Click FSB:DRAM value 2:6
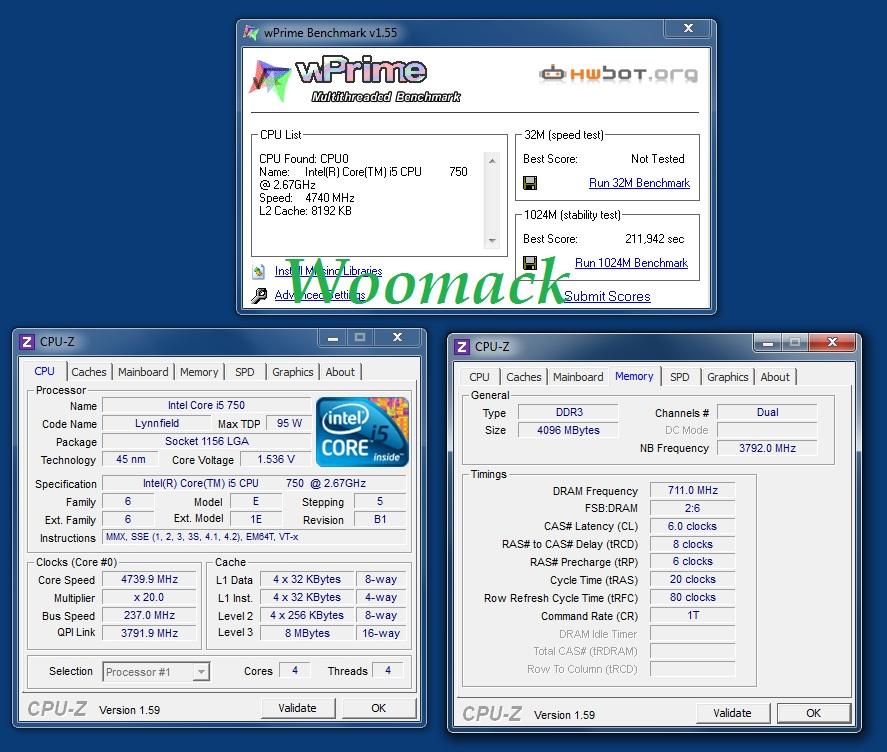 tap(692, 508)
